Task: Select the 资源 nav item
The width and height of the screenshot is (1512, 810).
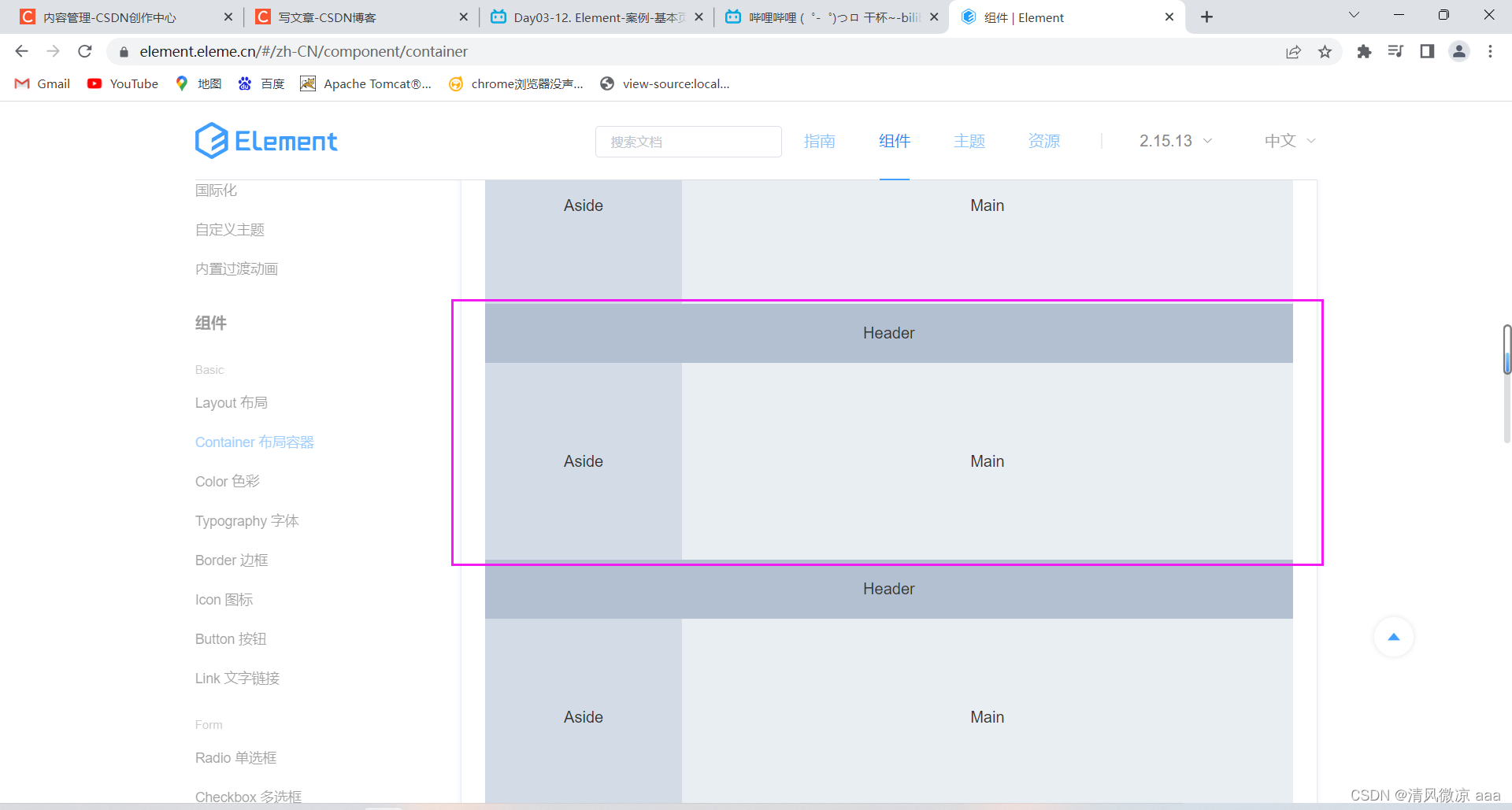Action: click(1044, 141)
